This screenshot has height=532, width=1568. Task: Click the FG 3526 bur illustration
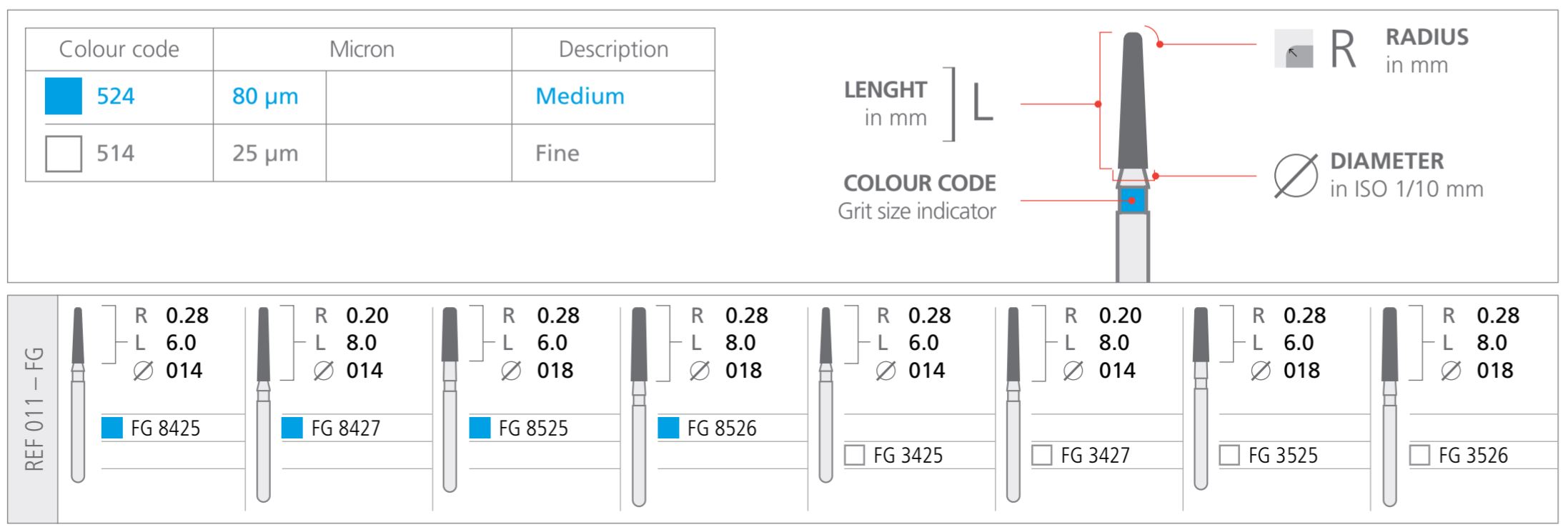[1389, 407]
